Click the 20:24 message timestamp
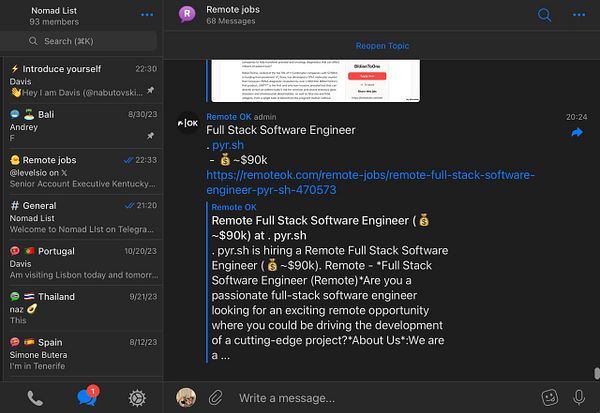The width and height of the screenshot is (600, 413). click(x=576, y=117)
